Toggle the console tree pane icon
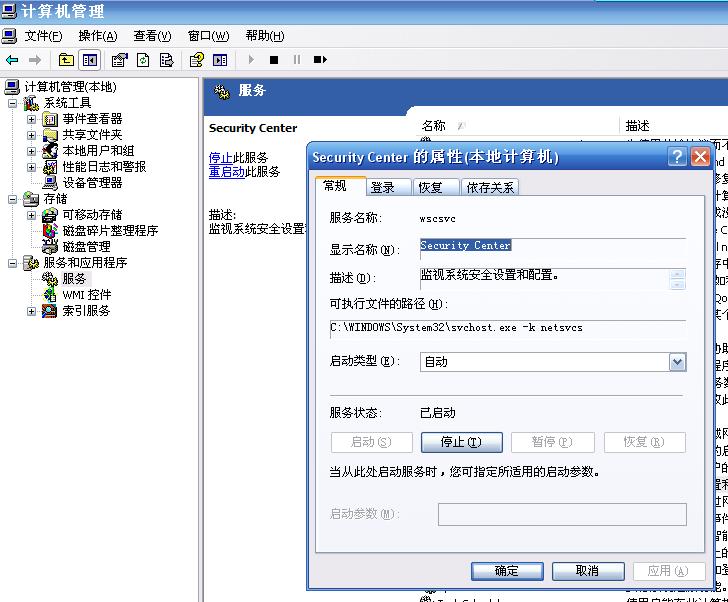728x602 pixels. [x=90, y=60]
